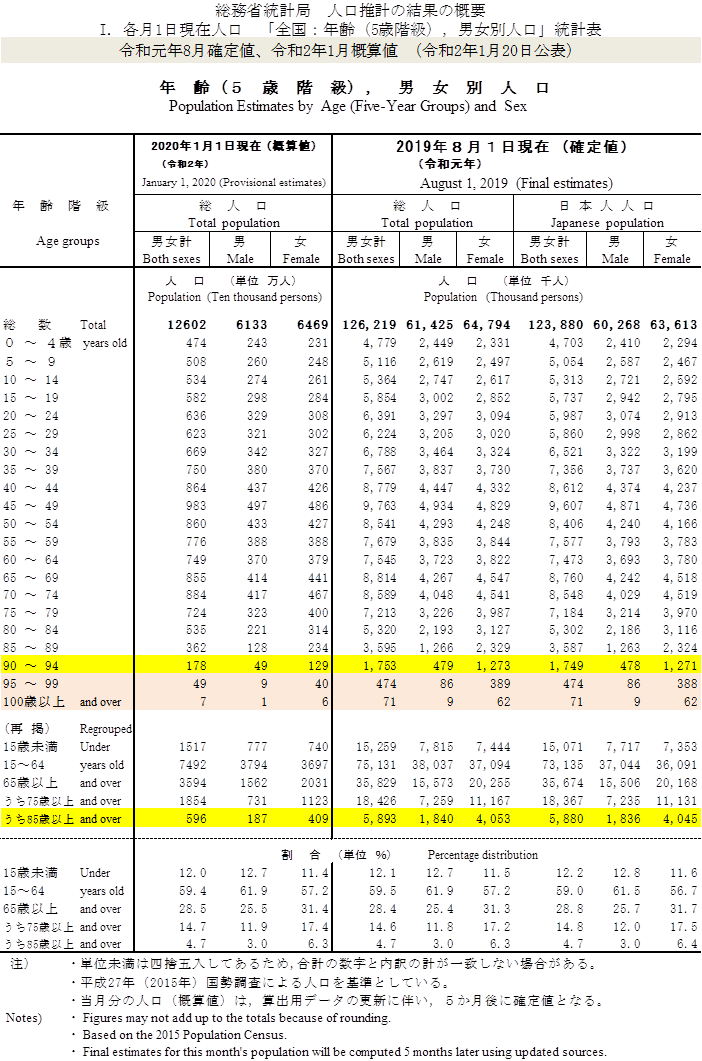Image resolution: width=702 pixels, height=1061 pixels.
Task: Select the Japanese population total 123,880
Action: 552,325
